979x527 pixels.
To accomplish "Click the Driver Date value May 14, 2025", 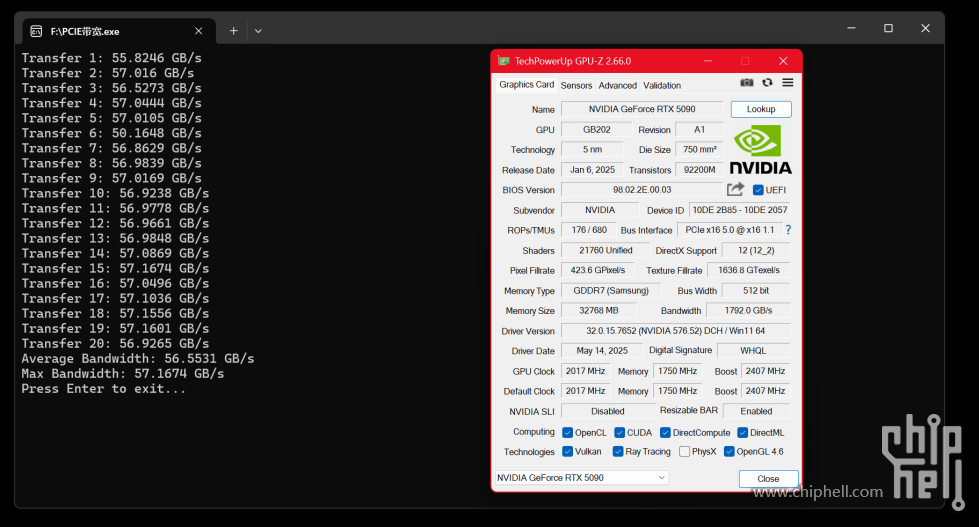I will tap(602, 351).
